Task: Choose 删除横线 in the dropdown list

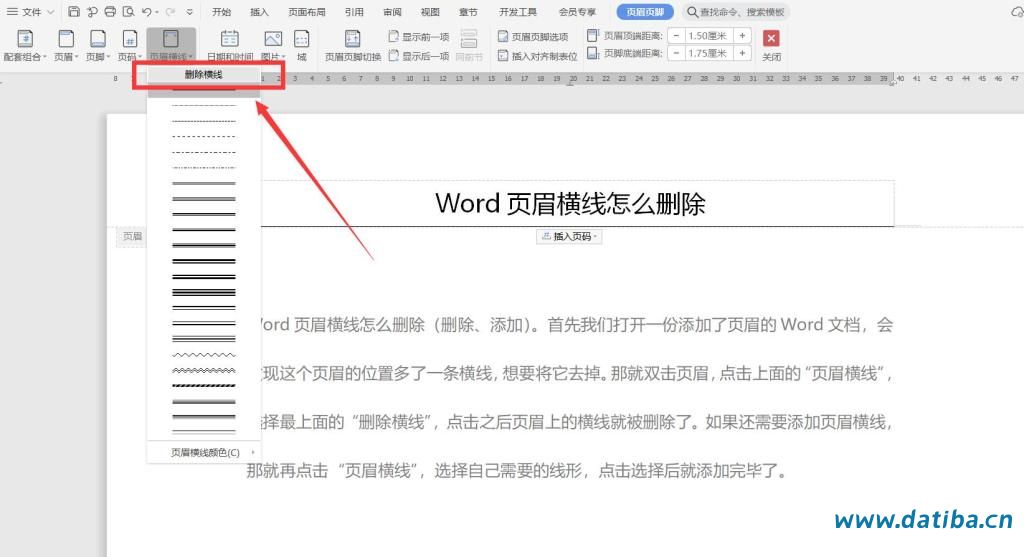Action: point(204,74)
